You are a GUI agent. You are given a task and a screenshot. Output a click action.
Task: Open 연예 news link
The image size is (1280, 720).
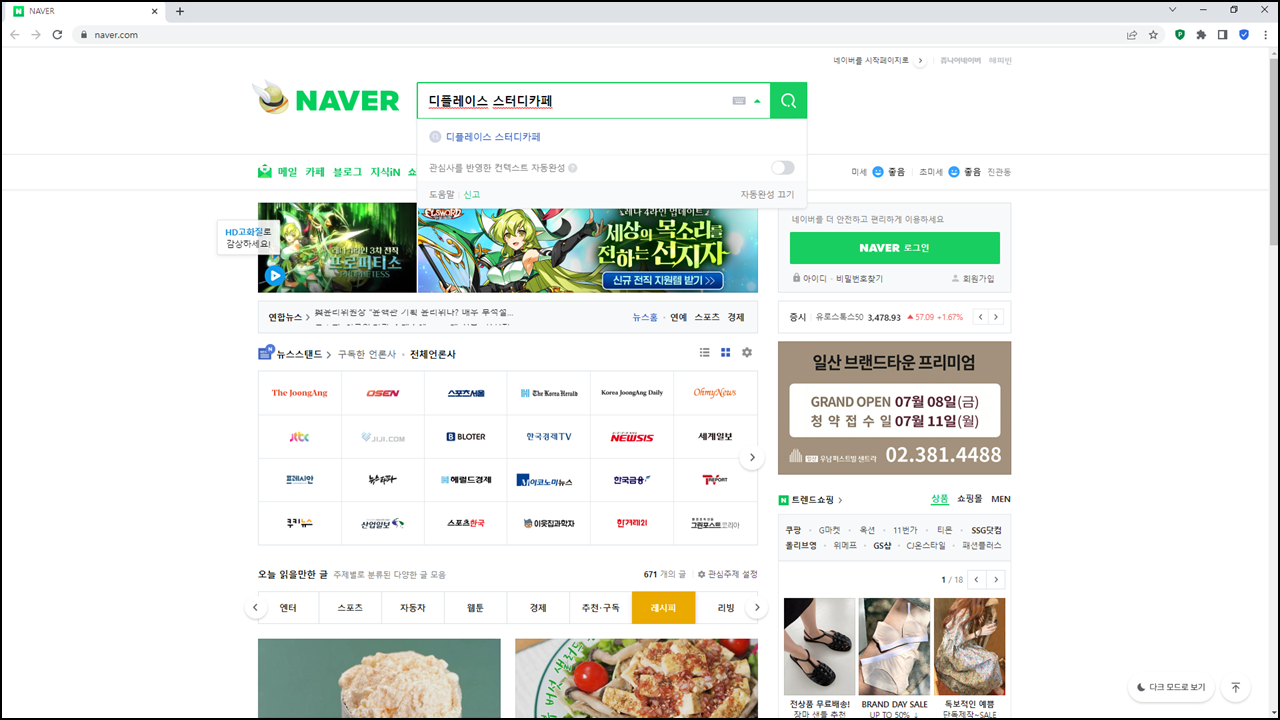(679, 317)
